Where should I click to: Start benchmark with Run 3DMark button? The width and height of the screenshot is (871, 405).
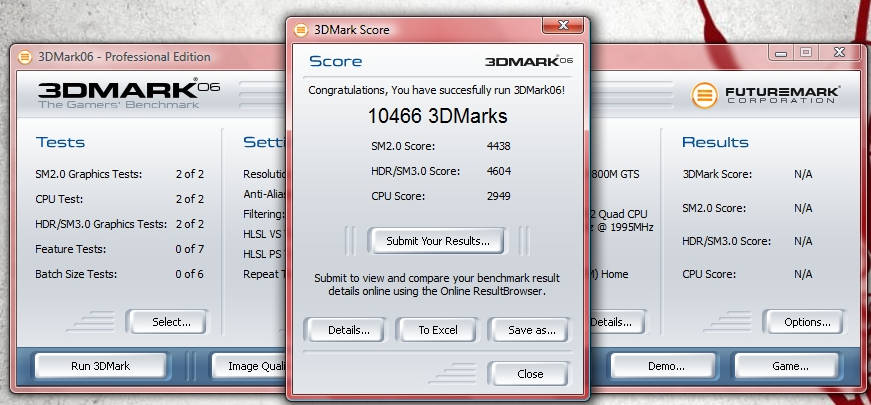point(101,366)
